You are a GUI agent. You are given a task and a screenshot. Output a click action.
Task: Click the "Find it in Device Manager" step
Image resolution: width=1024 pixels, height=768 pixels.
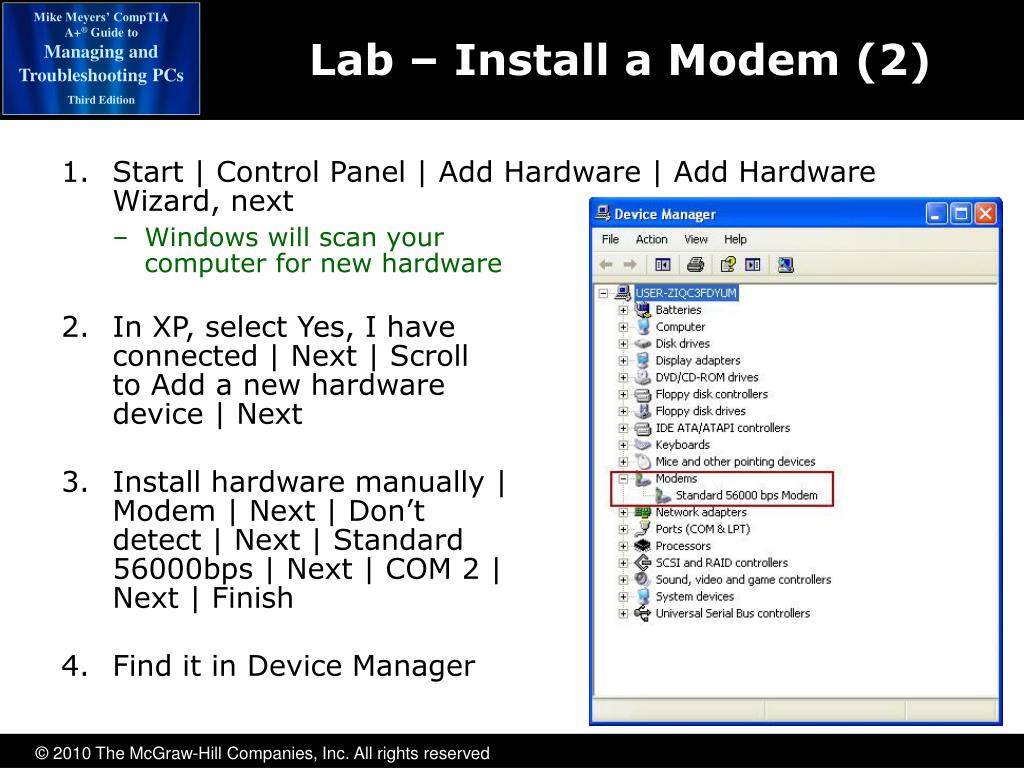[294, 665]
